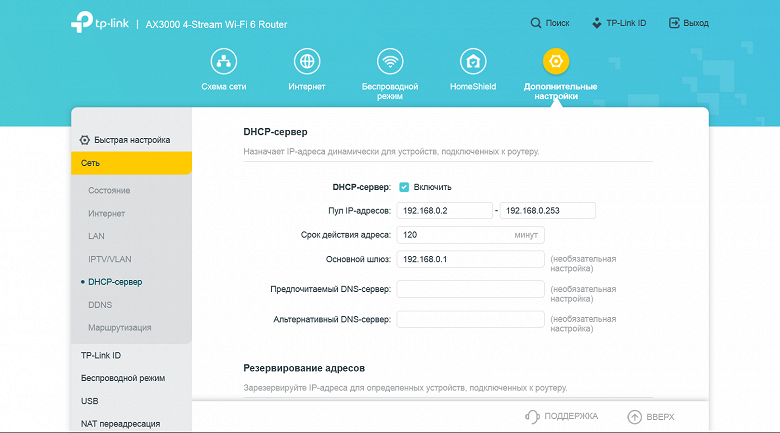The height and width of the screenshot is (433, 780).
Task: Click the Срок действия адреса field
Action: pyautogui.click(x=470, y=235)
